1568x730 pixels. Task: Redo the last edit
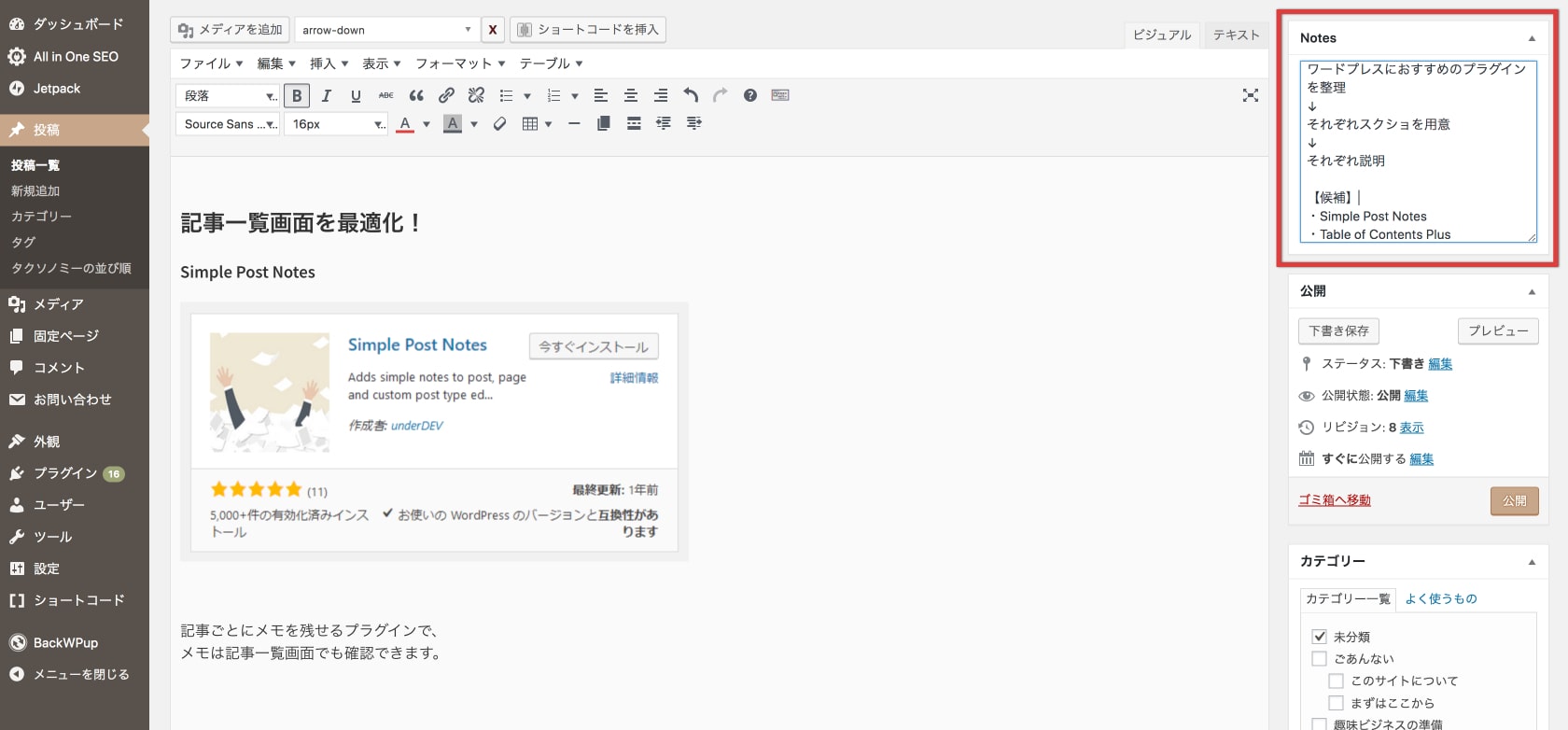click(720, 95)
